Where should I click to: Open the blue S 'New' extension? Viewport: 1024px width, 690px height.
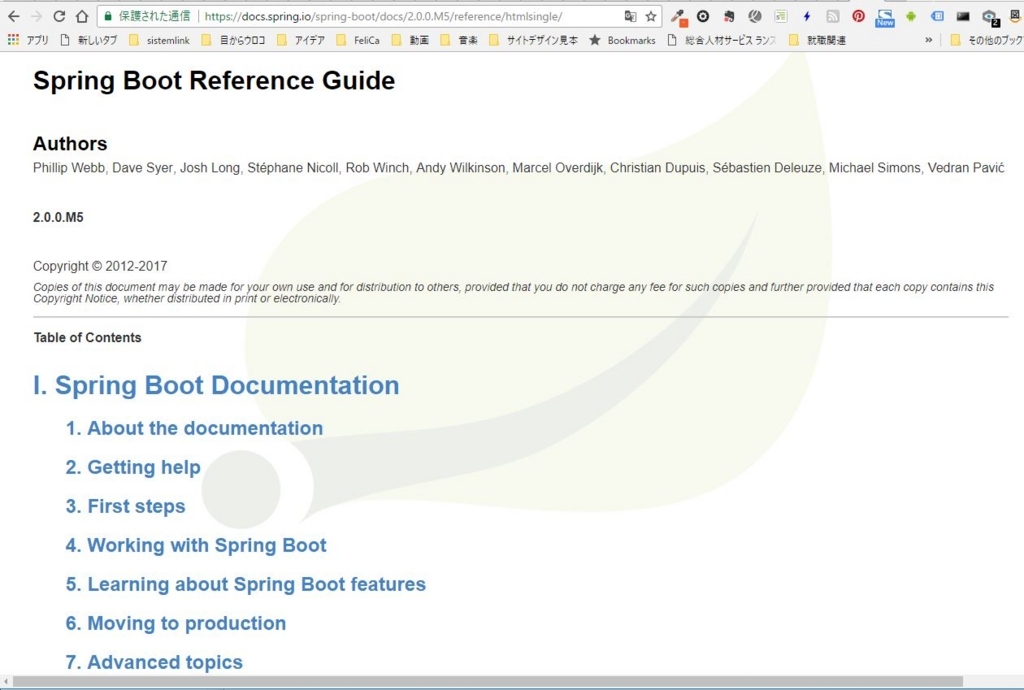885,17
